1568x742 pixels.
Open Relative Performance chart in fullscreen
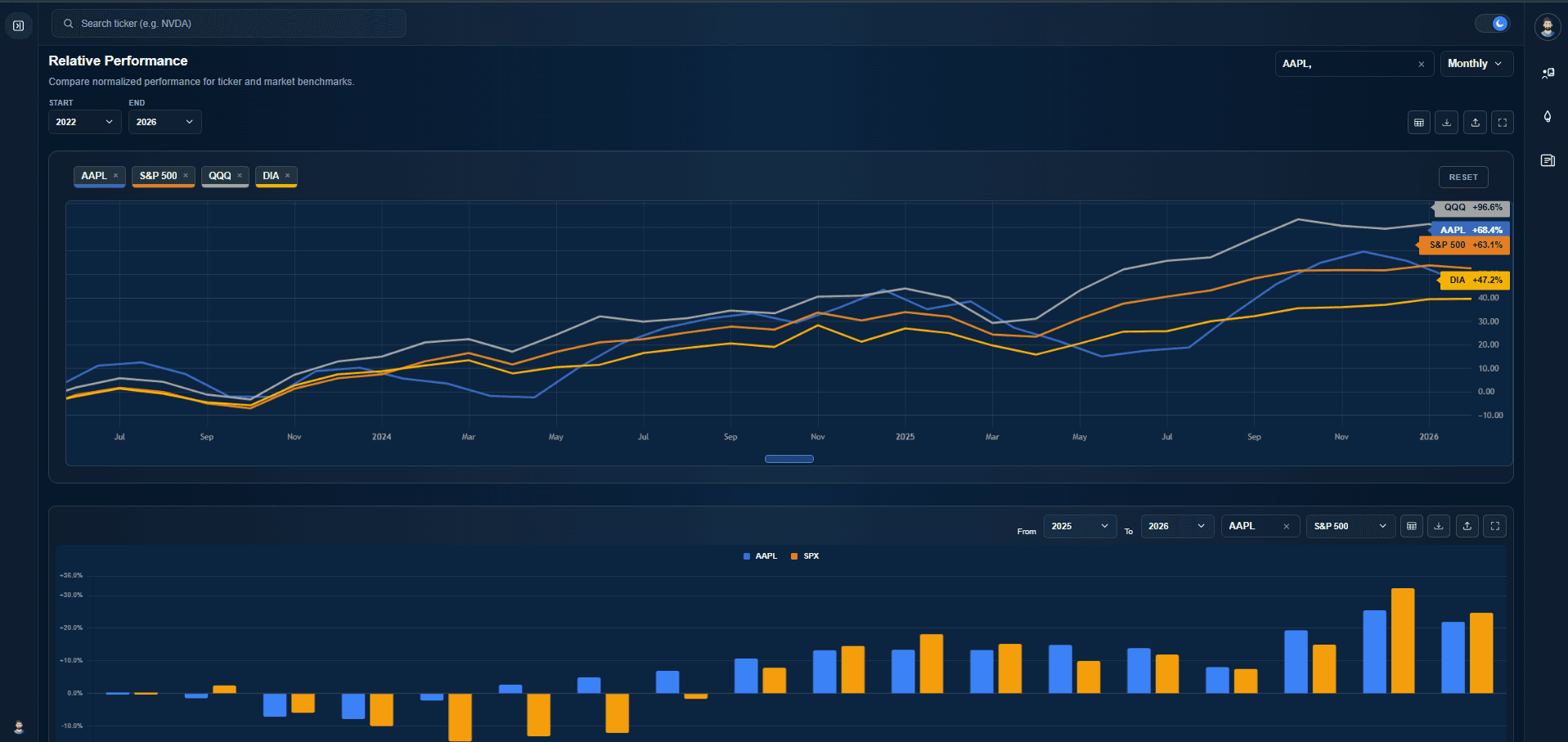[x=1503, y=123]
